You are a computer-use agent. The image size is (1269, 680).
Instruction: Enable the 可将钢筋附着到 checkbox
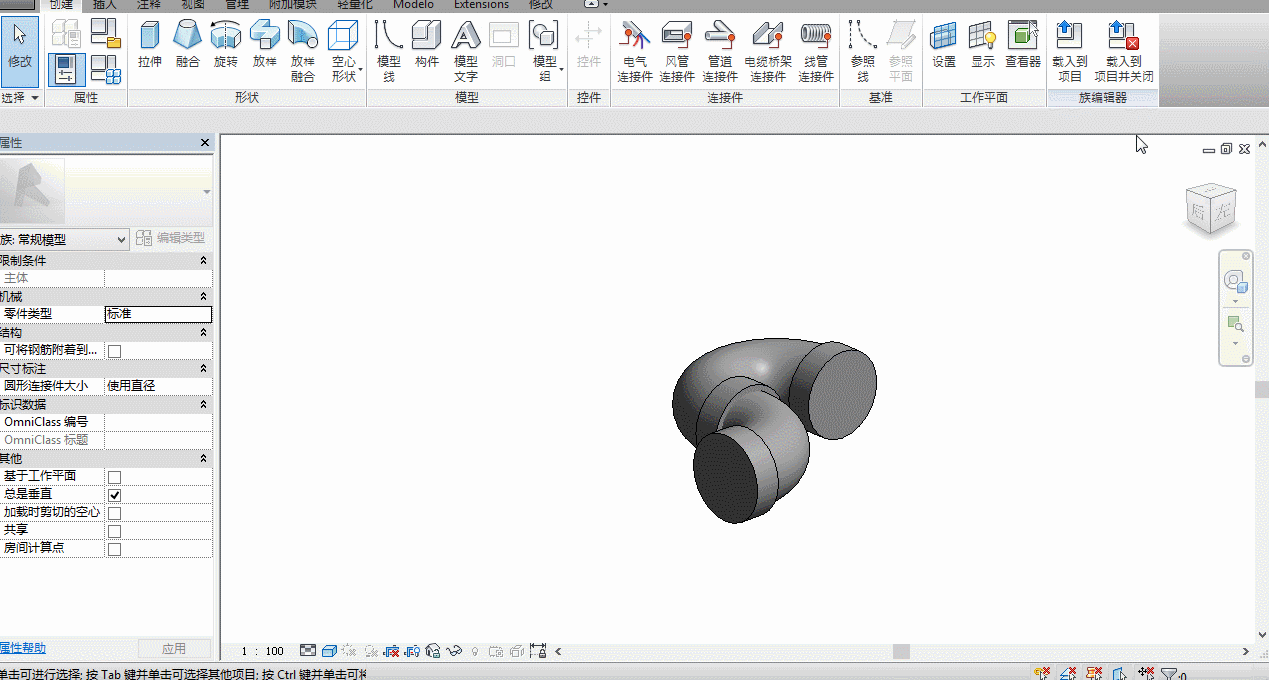click(114, 351)
